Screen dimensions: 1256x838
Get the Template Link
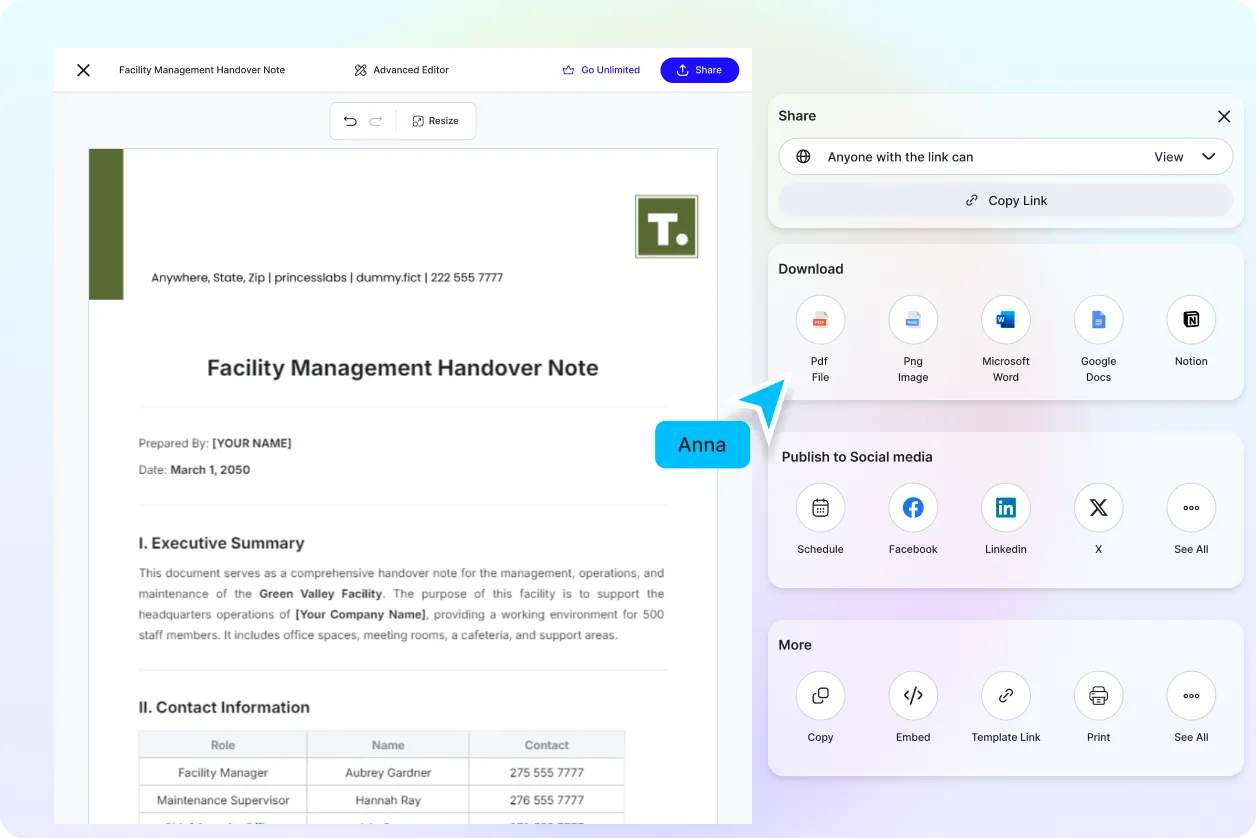click(1006, 696)
